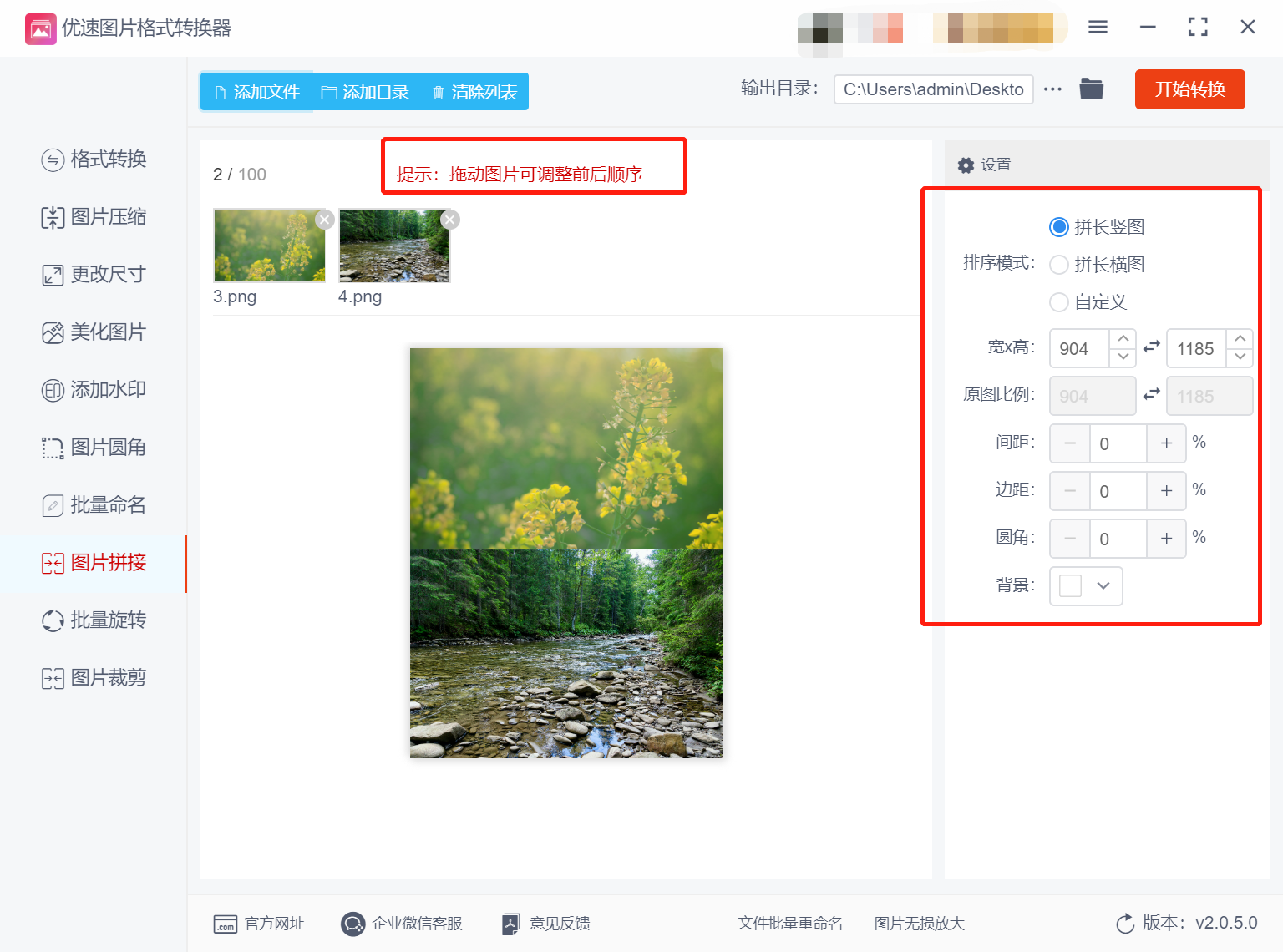Click the three-dots browse output path button
Screen dimensions: 1283x952
tap(1052, 89)
